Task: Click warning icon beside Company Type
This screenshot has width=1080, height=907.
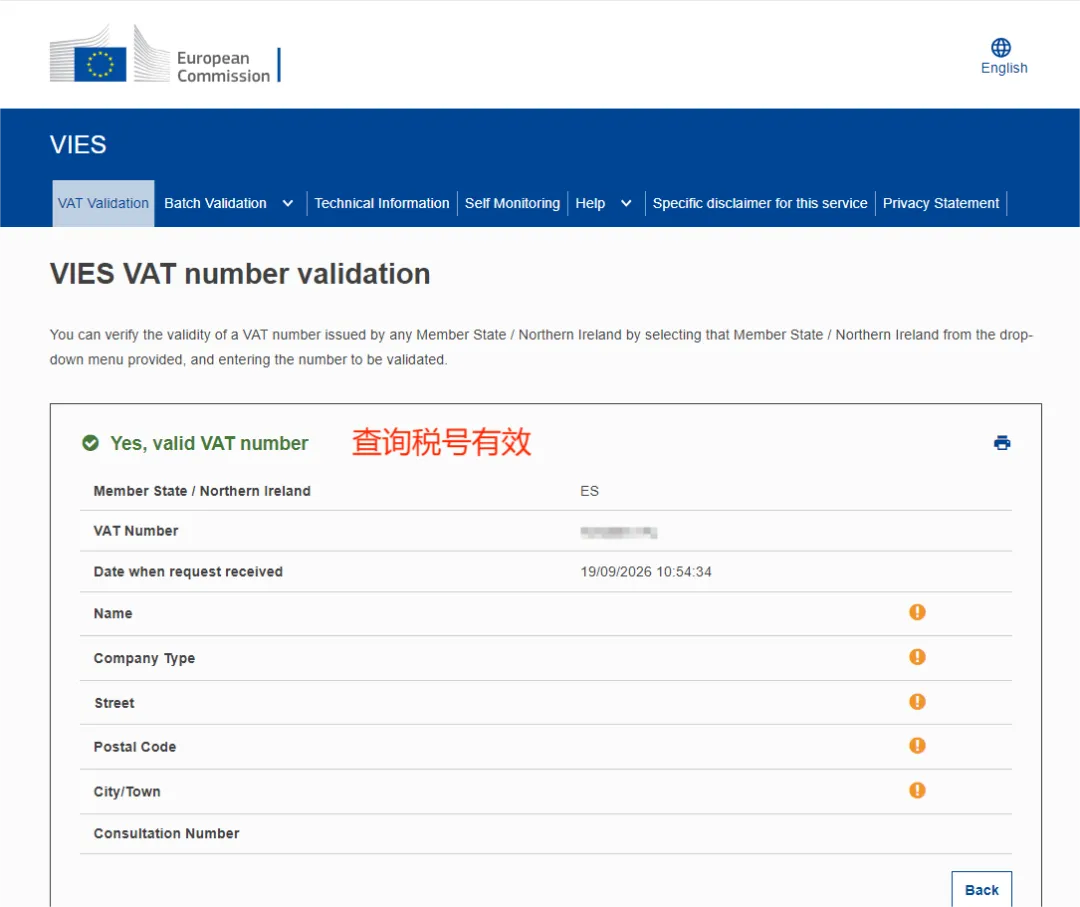Action: (917, 657)
